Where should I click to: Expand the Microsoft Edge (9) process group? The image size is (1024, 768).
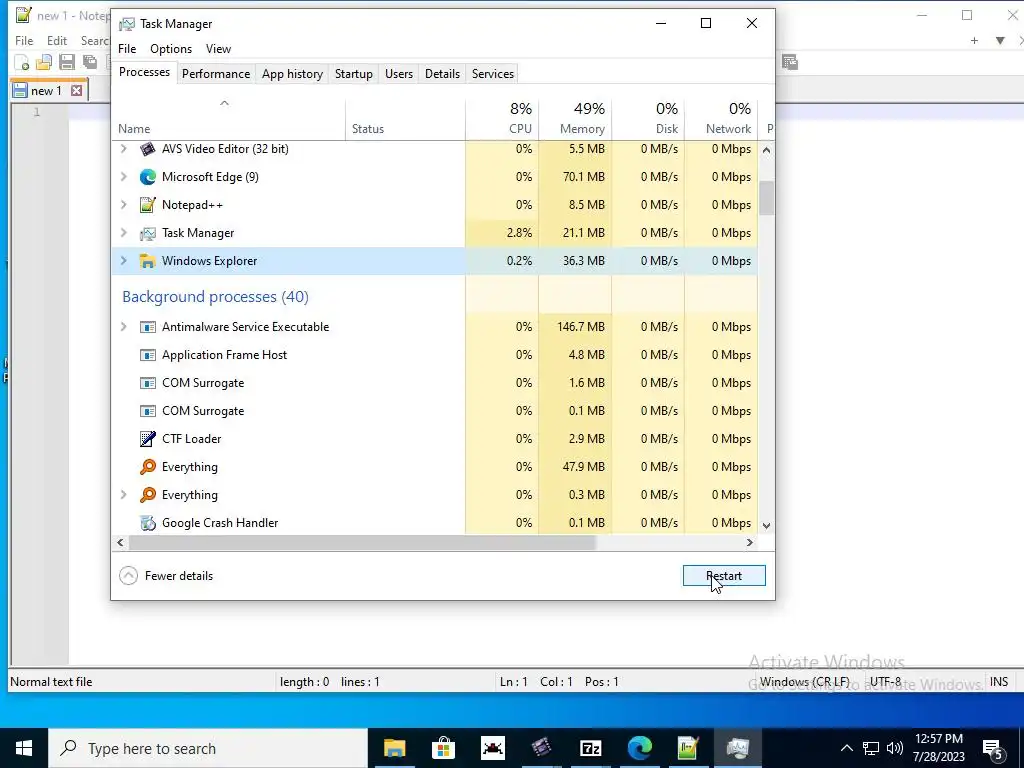click(123, 177)
